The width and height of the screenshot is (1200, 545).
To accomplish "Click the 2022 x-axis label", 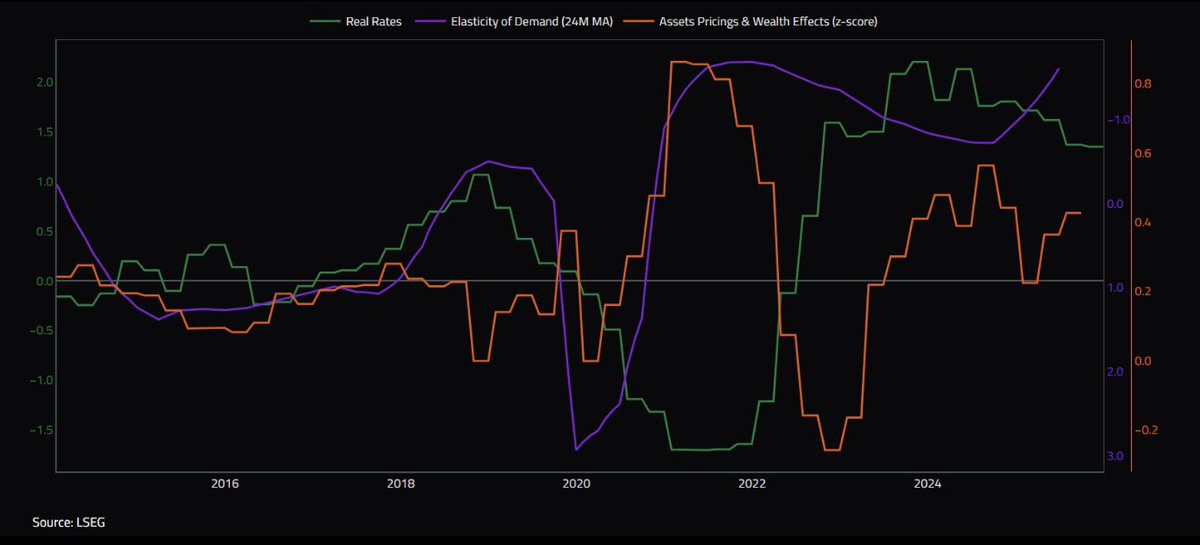I will pos(752,485).
